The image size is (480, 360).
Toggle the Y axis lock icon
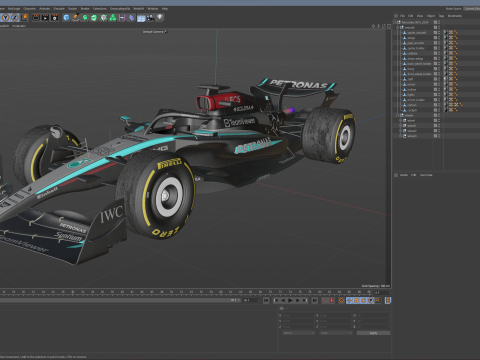click(6, 17)
